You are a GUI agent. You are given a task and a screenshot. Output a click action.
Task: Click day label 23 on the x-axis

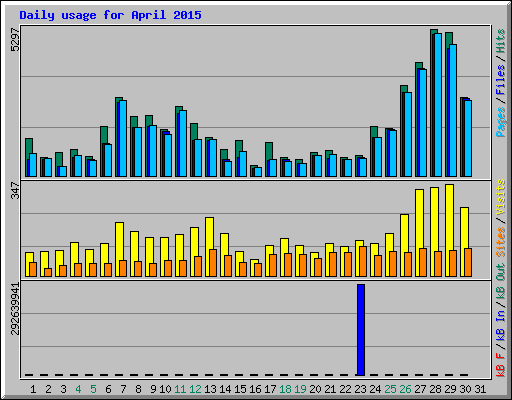tap(360, 389)
